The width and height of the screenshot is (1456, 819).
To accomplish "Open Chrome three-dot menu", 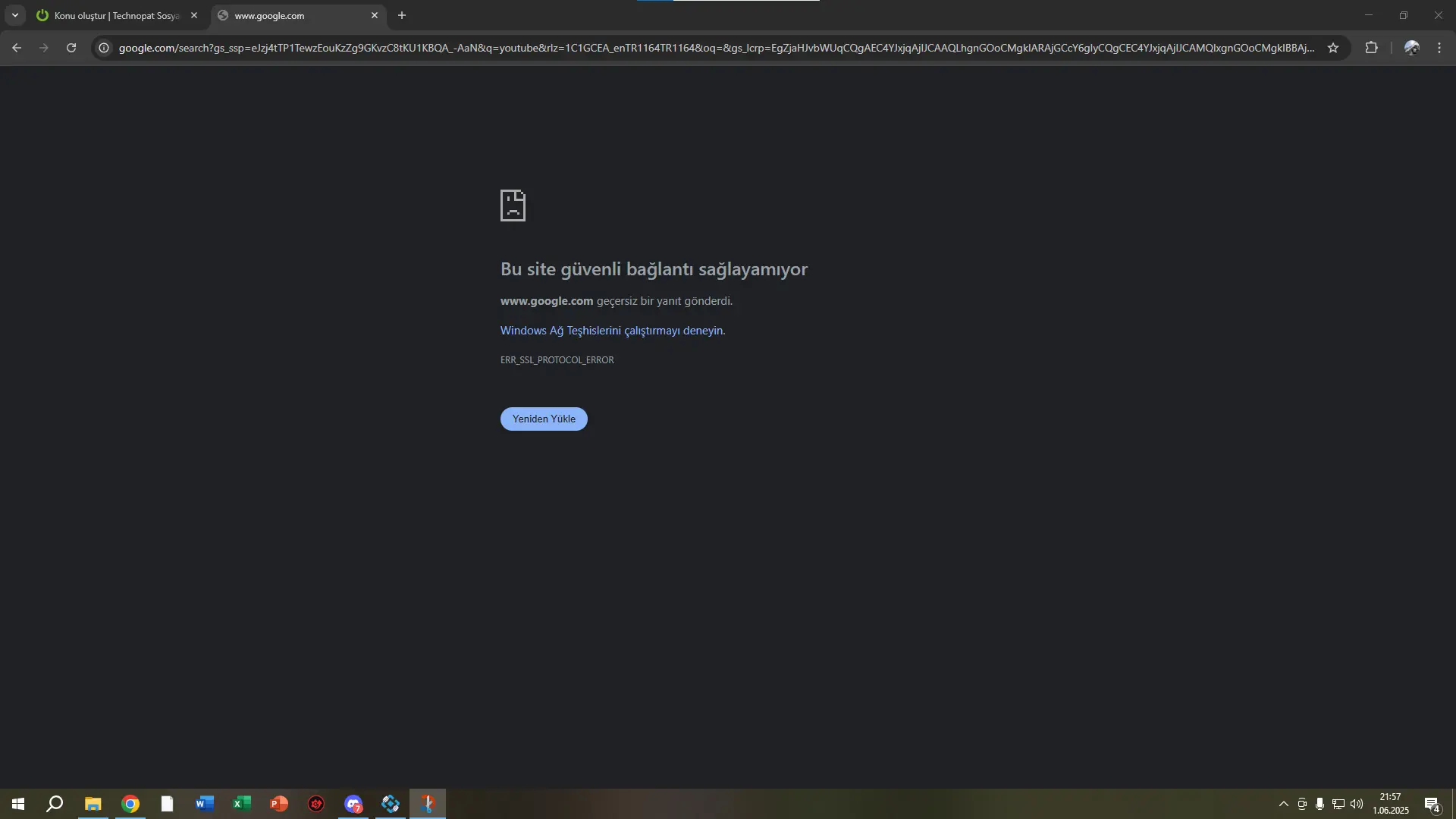I will tap(1439, 48).
